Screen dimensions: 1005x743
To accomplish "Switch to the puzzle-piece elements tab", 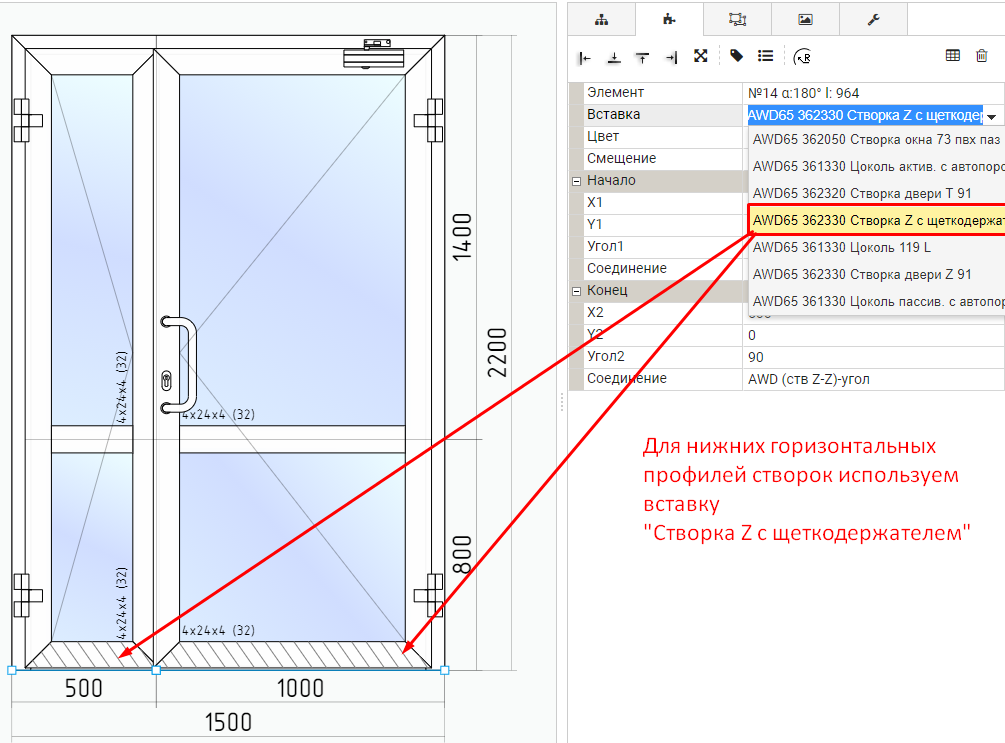I will pyautogui.click(x=669, y=20).
